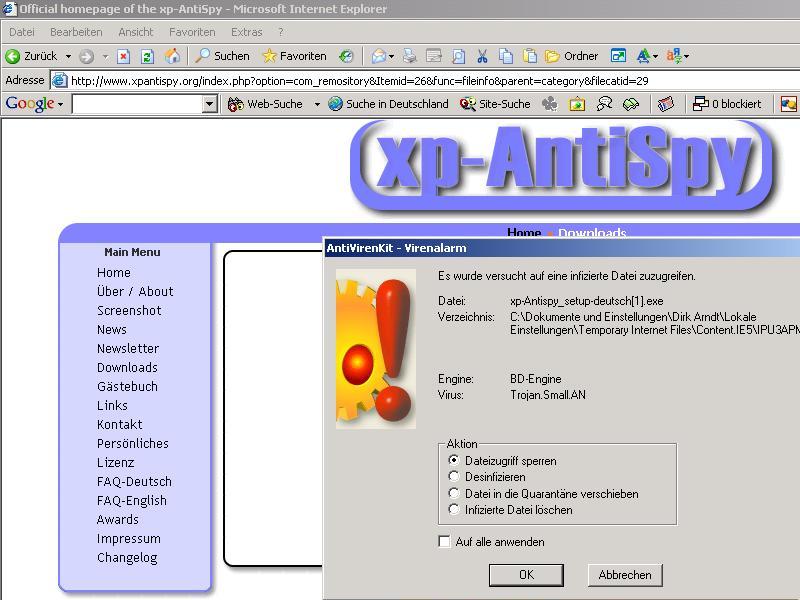Viewport: 800px width, 600px height.
Task: Refresh the page with the reload icon
Action: (x=147, y=56)
